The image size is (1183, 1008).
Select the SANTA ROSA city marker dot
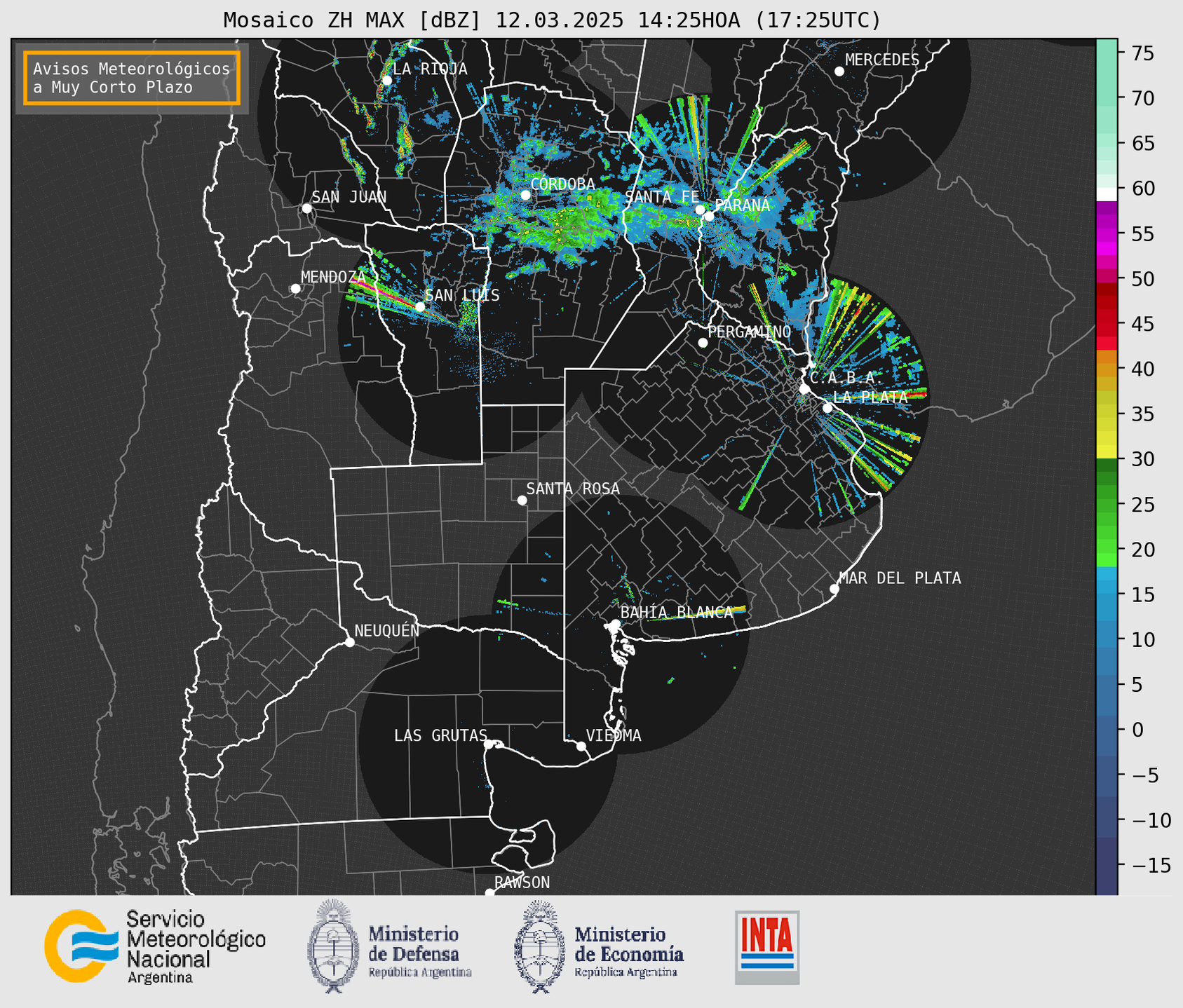tap(522, 500)
